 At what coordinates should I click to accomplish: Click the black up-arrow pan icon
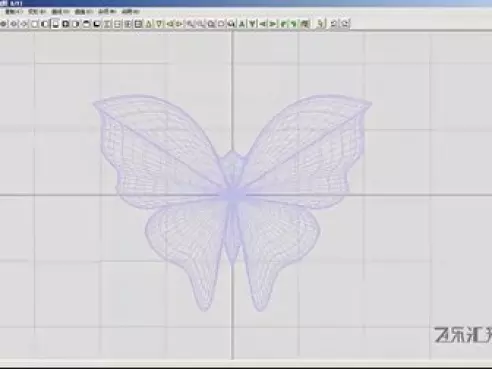[242, 24]
